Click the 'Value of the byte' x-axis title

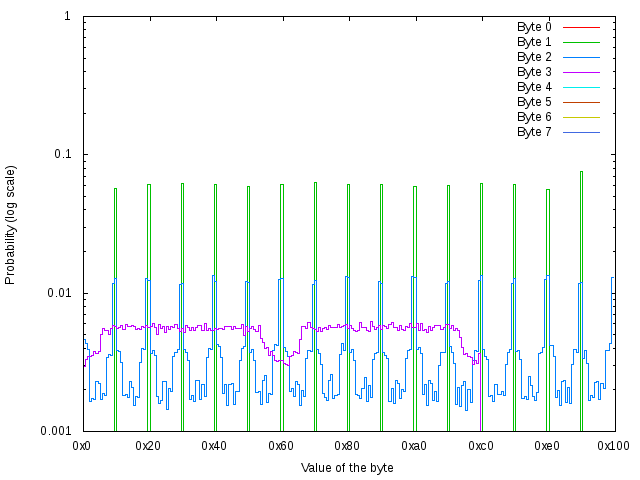click(347, 468)
